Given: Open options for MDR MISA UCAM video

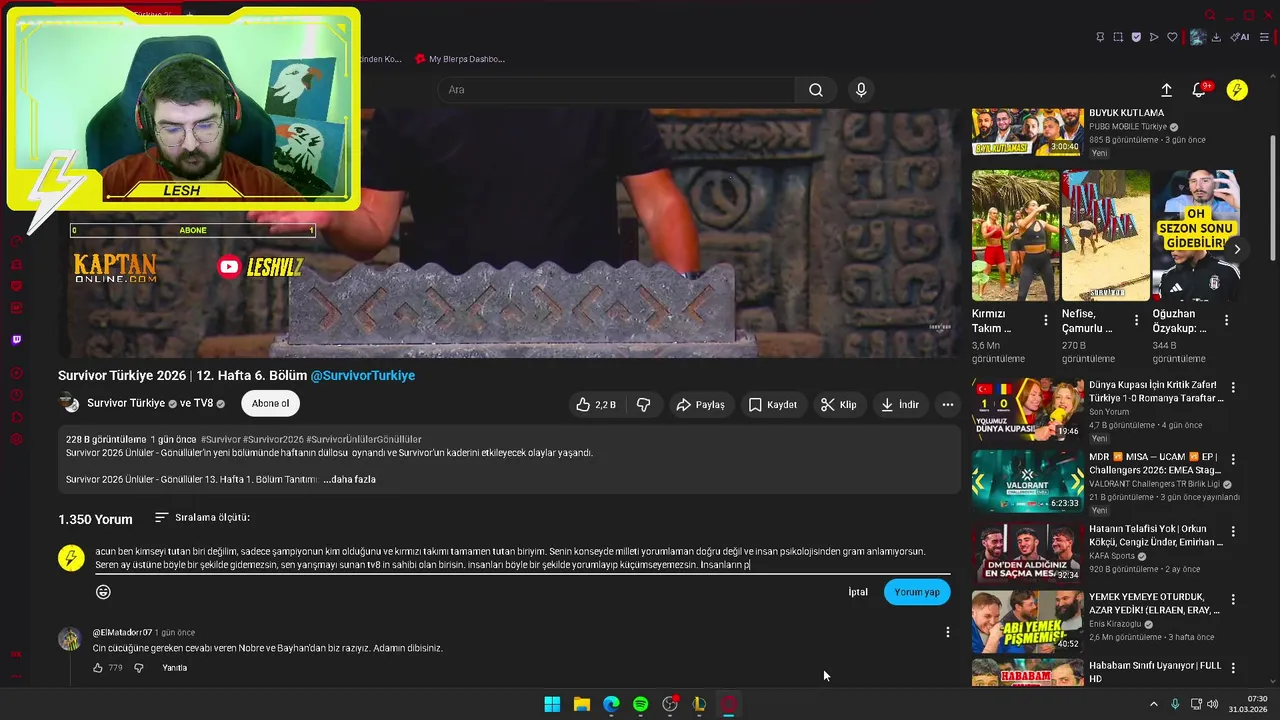Looking at the screenshot, I should 1233,460.
